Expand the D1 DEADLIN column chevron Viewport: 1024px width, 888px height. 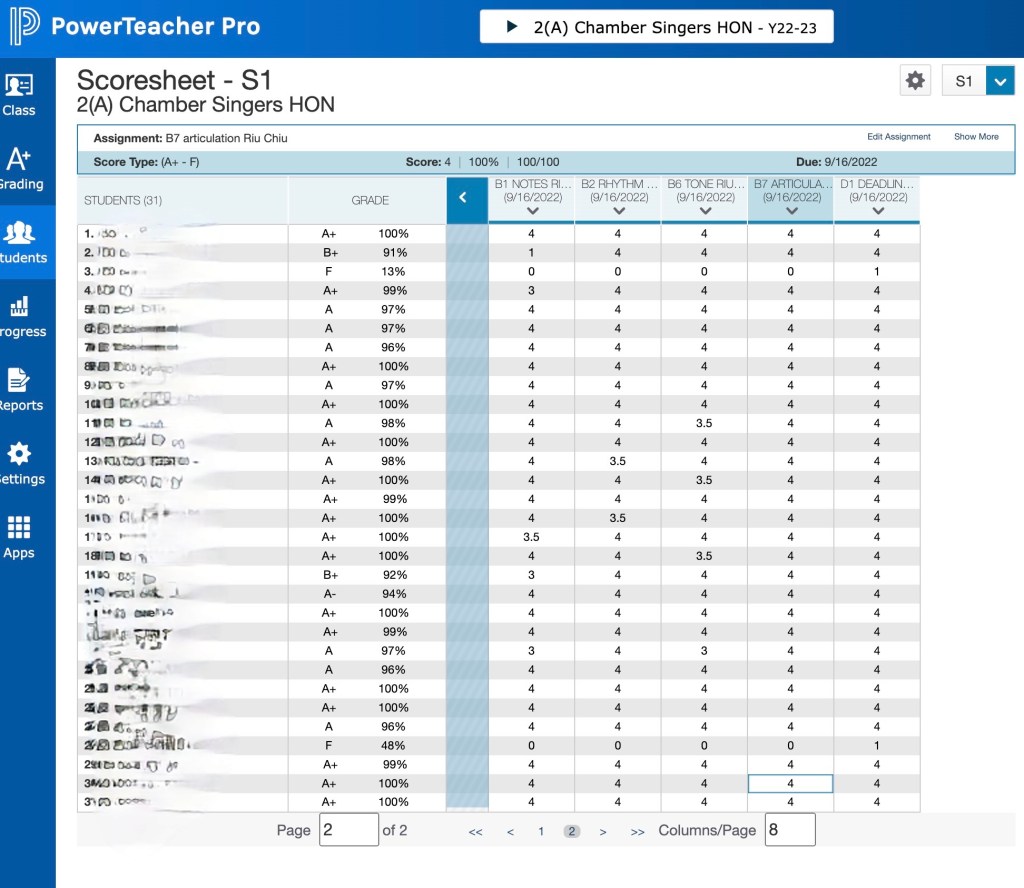[877, 211]
